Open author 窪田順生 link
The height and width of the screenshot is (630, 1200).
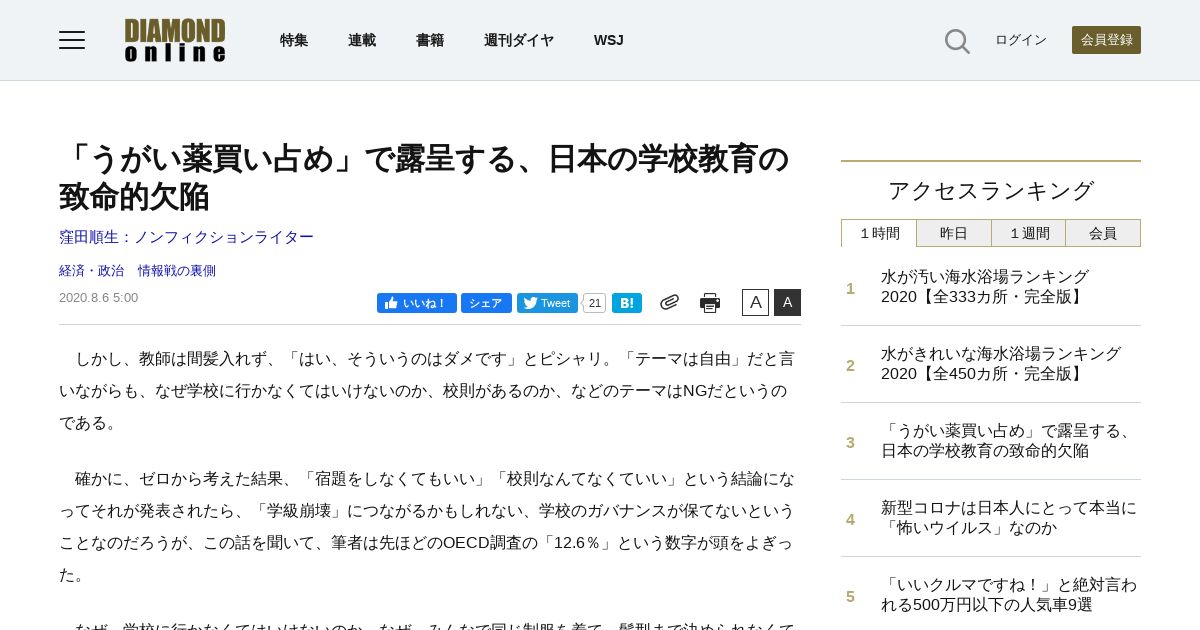click(186, 237)
